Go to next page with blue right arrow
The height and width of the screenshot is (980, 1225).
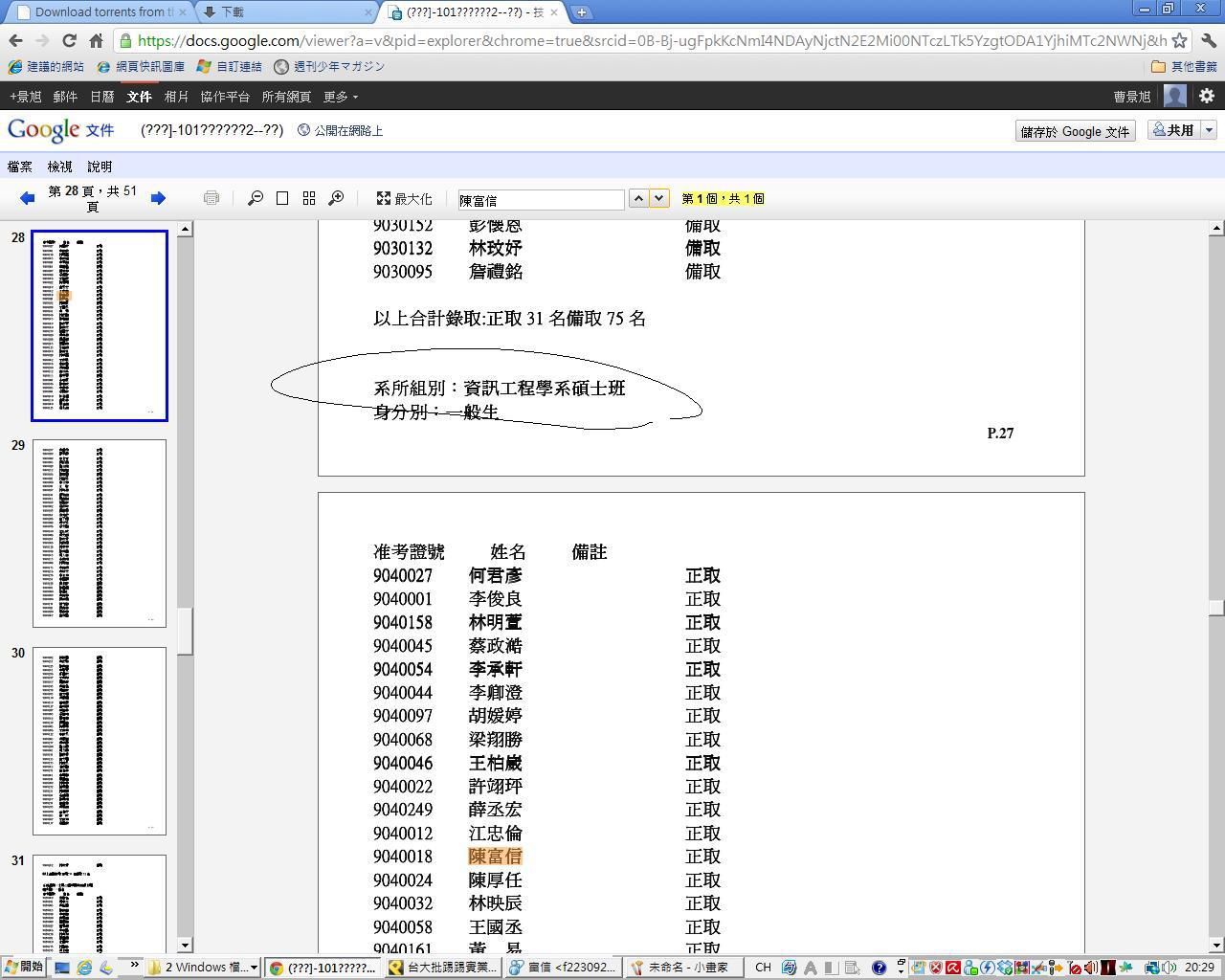point(158,198)
